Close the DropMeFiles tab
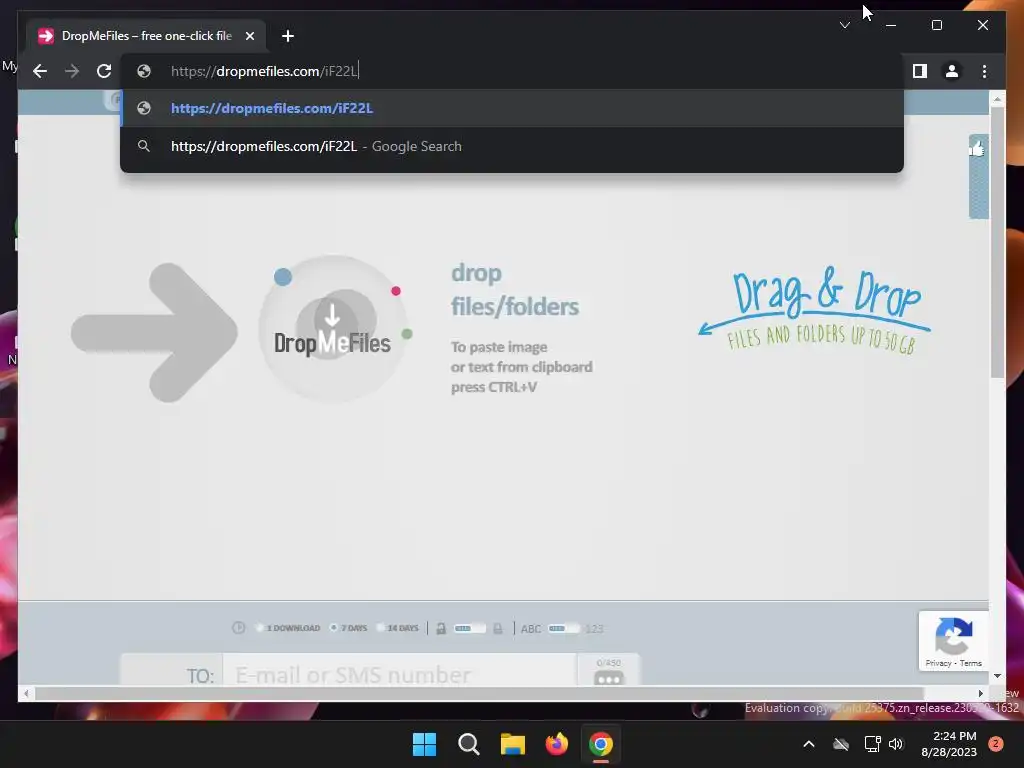 click(x=249, y=36)
